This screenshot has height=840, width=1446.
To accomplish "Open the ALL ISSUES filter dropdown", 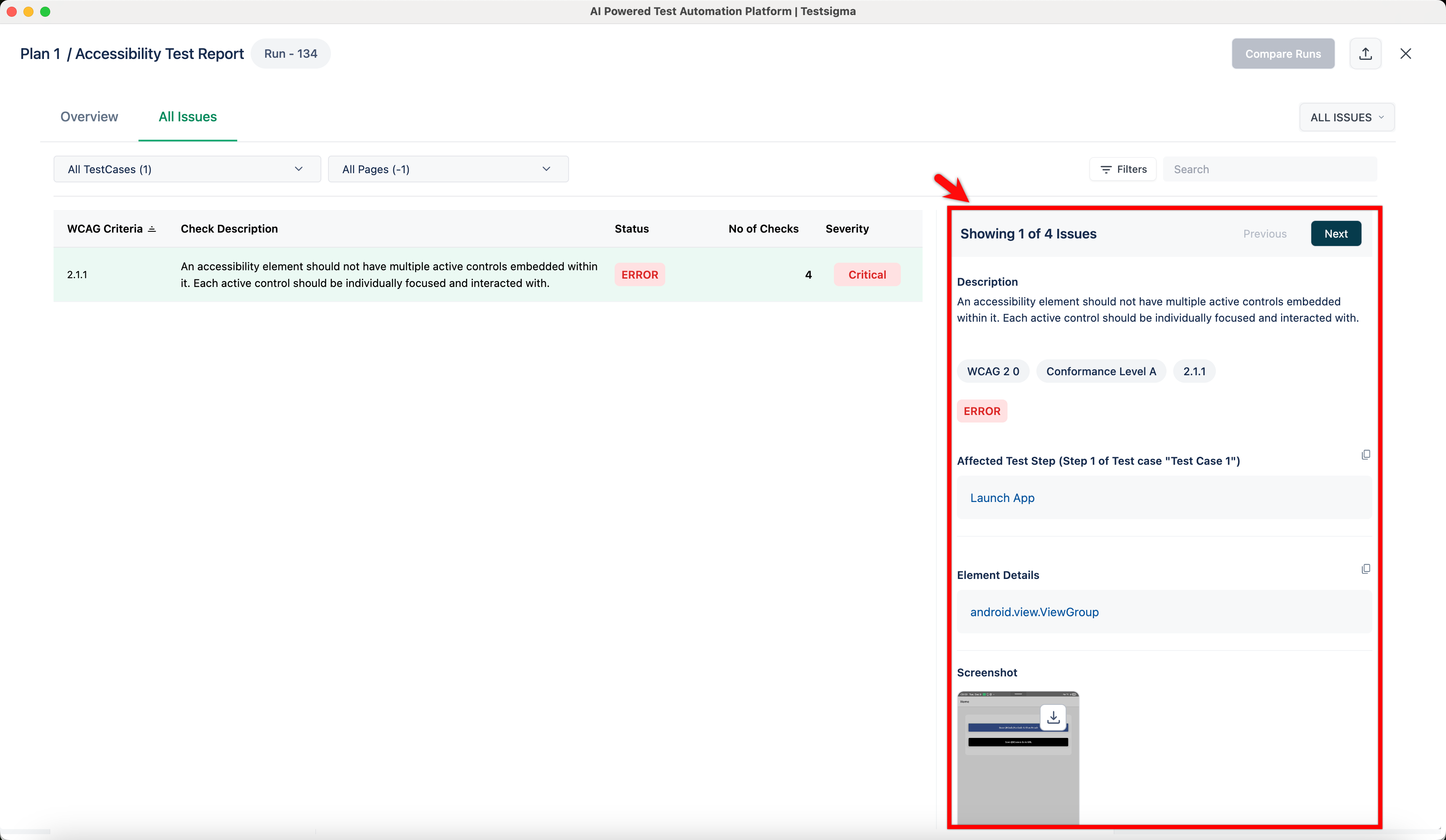I will point(1347,118).
